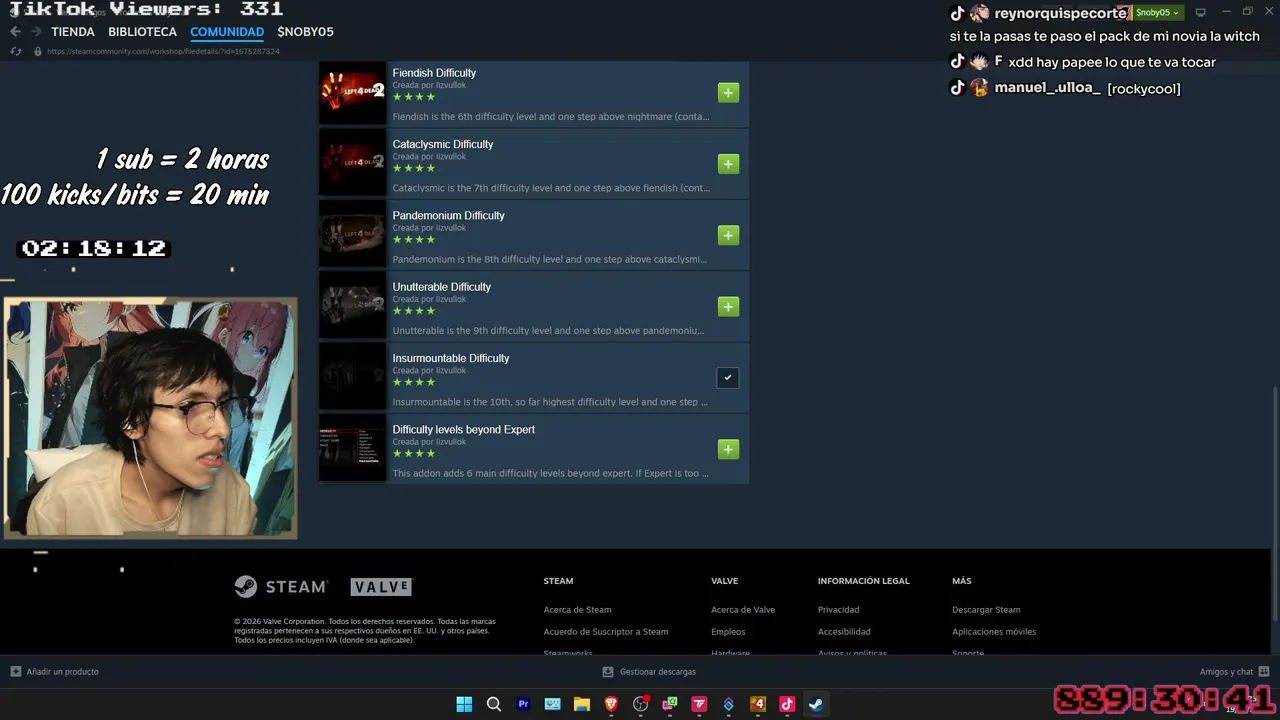Add Pandemonium Difficulty using its plus button
The height and width of the screenshot is (720, 1280).
[728, 235]
